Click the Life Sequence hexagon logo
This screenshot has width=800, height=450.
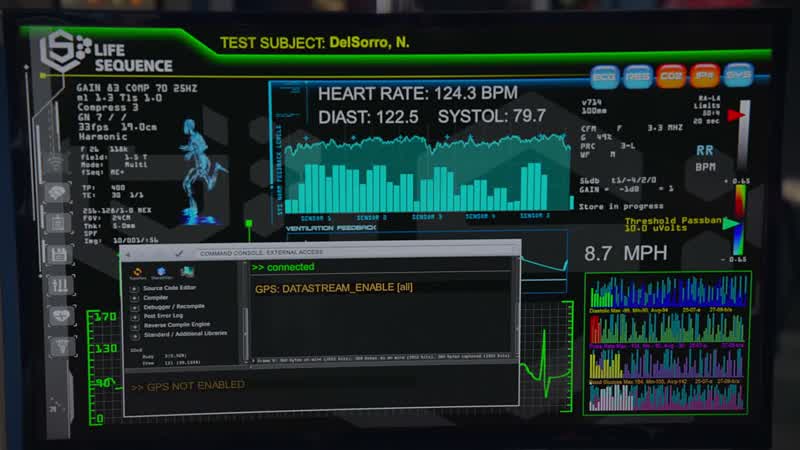(x=64, y=51)
